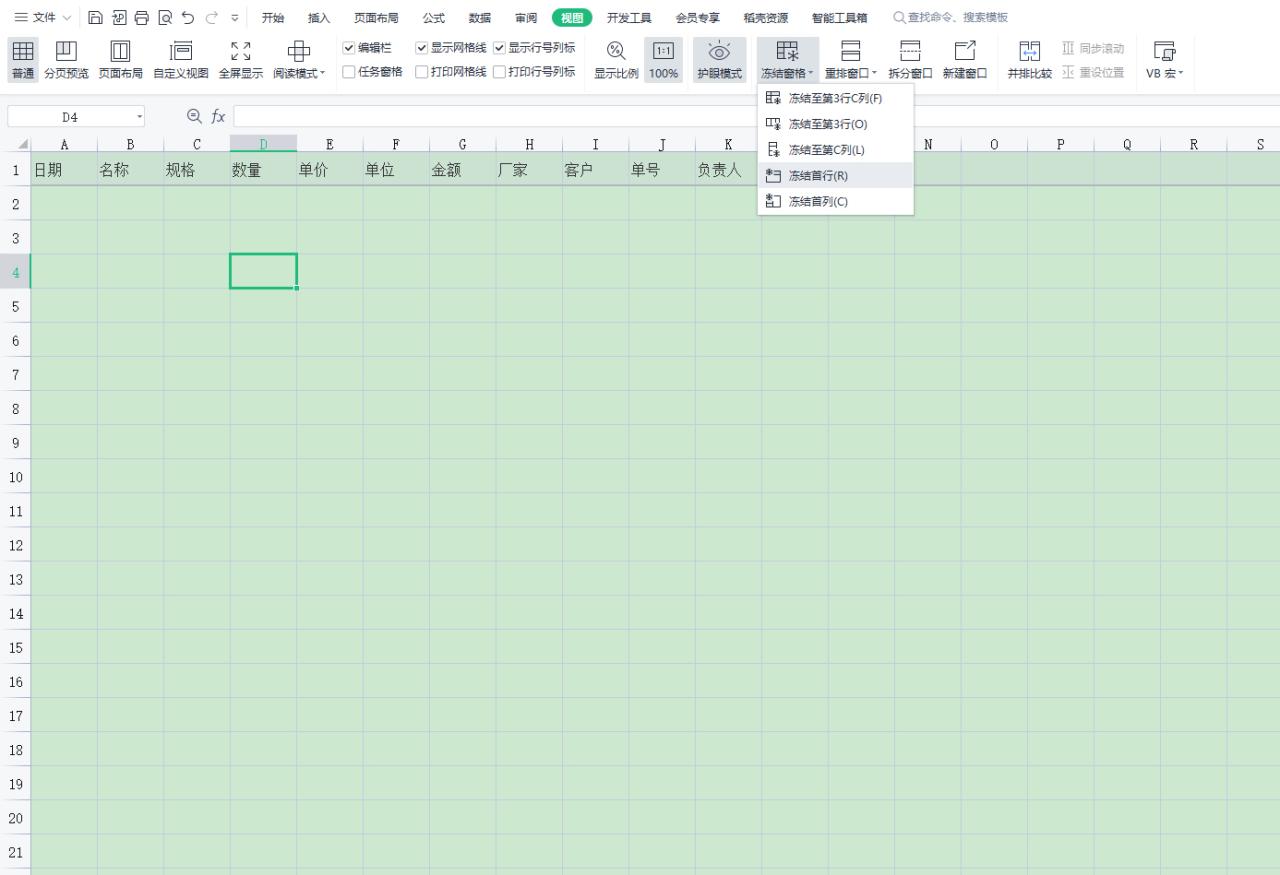Uncheck 显示行号列标 checkbox

pyautogui.click(x=499, y=48)
